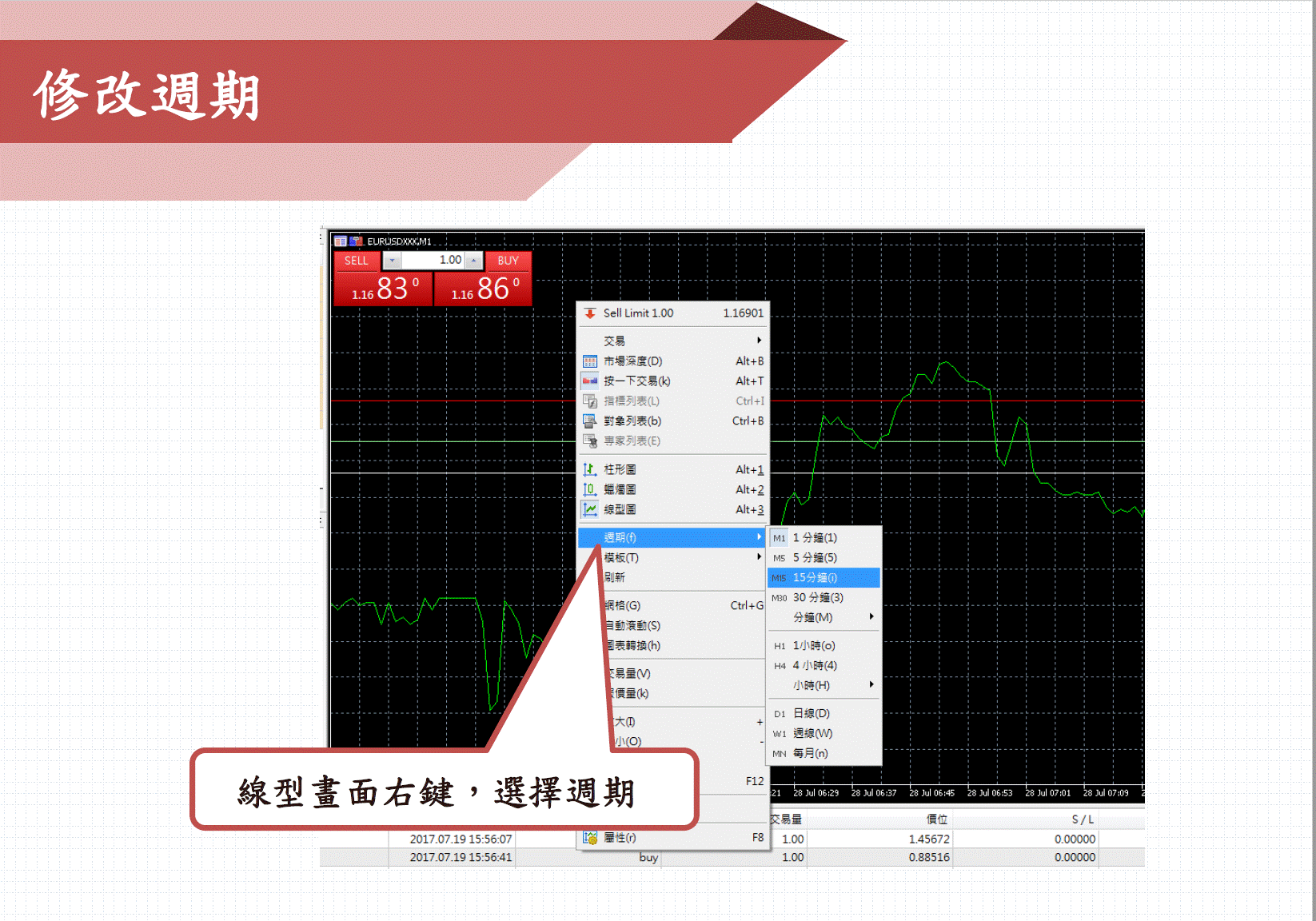
Task: Click the 28 Jul 06:45 time axis label
Action: tap(931, 793)
